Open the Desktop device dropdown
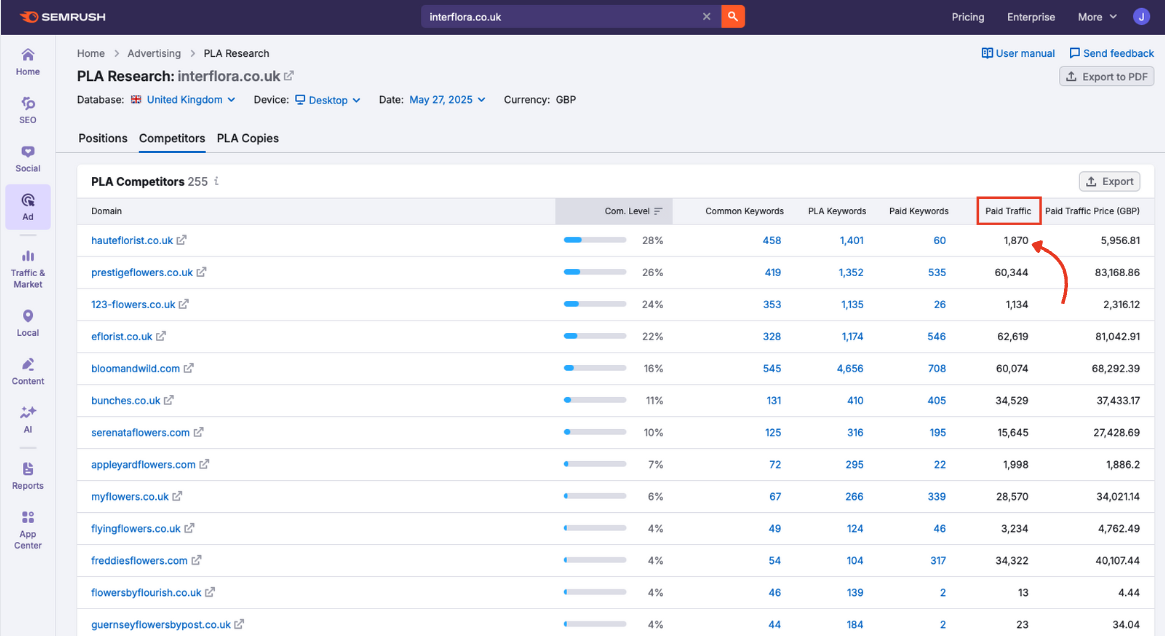Viewport: 1165px width, 636px height. 327,100
